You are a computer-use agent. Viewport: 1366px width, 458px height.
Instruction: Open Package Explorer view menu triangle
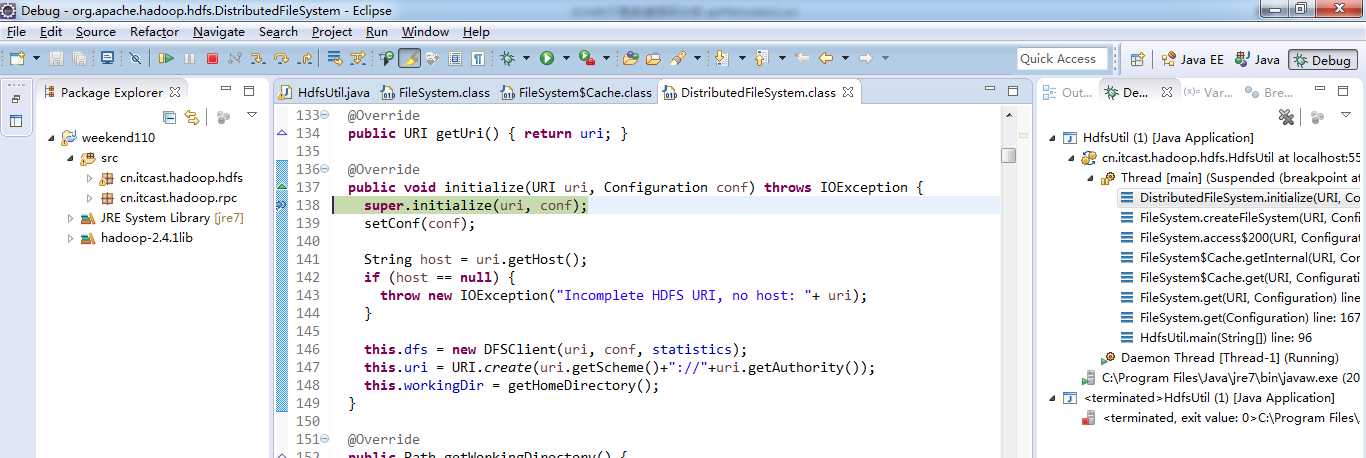[x=252, y=116]
